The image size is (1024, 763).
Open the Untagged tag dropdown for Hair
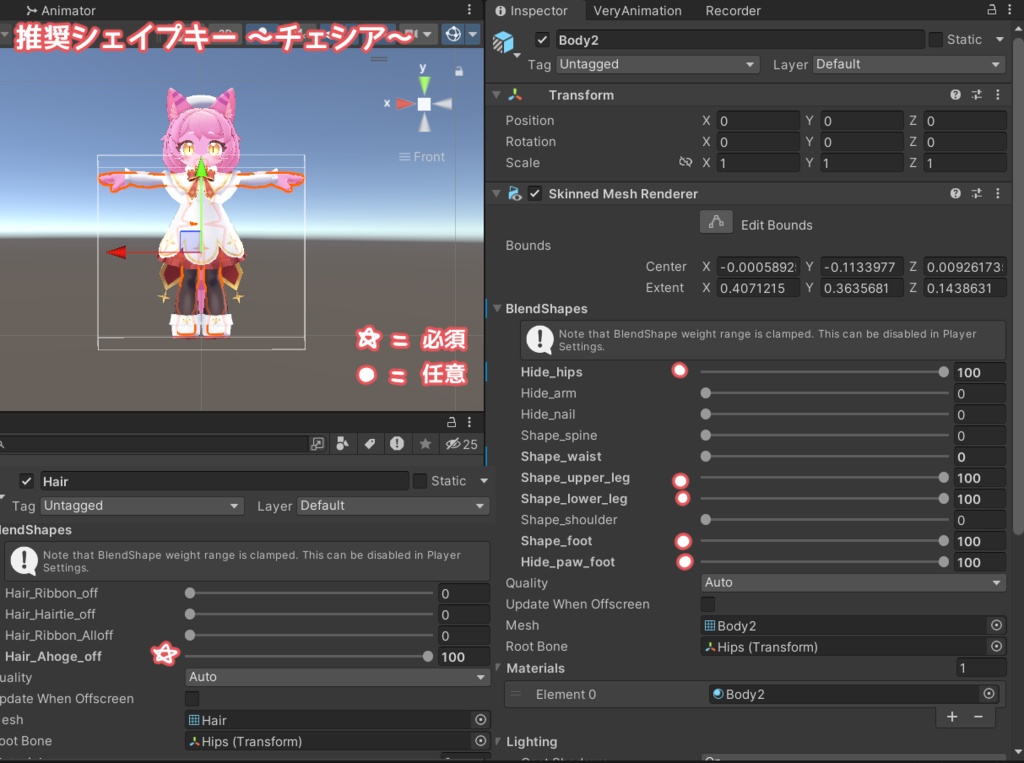click(x=142, y=506)
